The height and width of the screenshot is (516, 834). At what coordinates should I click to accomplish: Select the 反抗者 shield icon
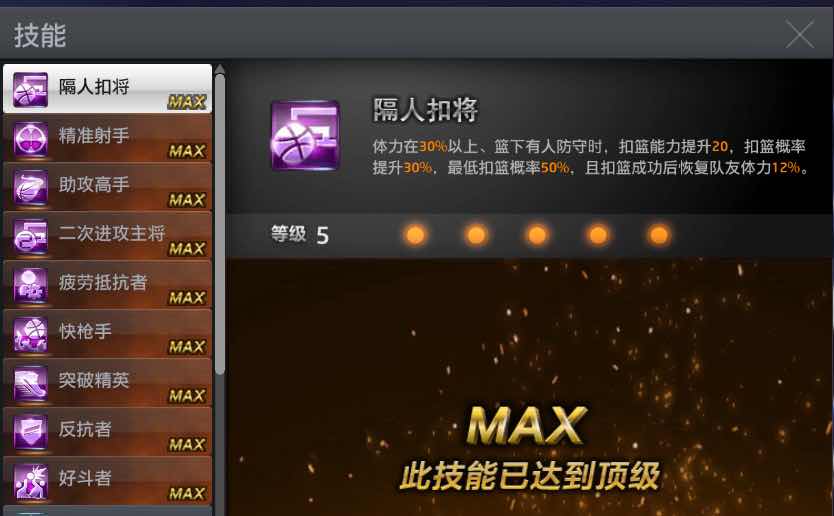coord(30,432)
